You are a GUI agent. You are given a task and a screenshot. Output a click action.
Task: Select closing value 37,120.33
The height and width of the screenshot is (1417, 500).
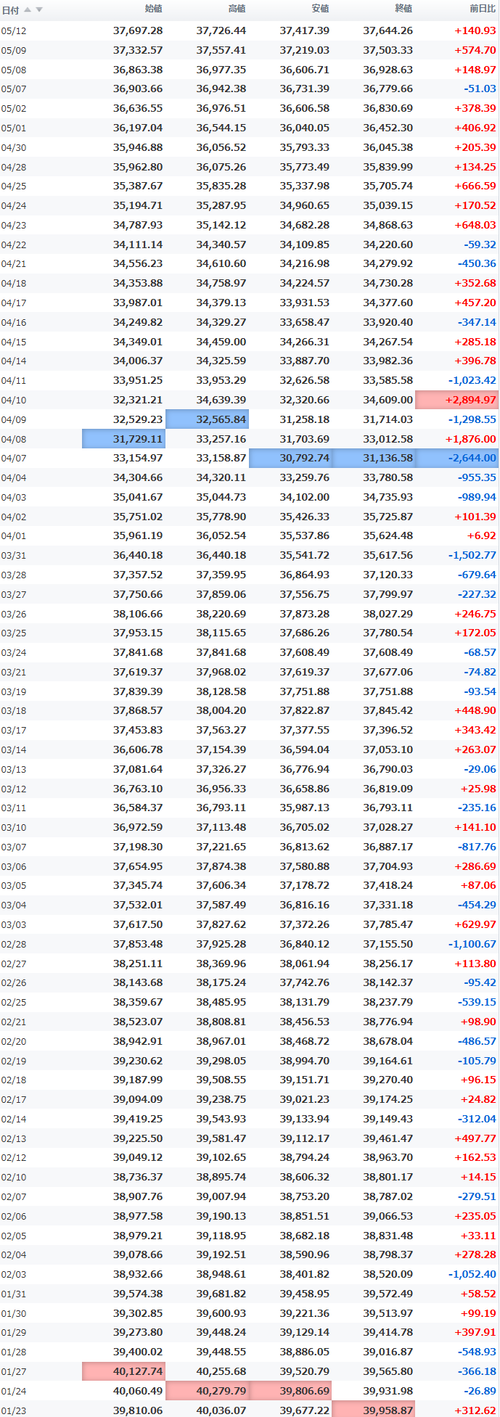(388, 574)
